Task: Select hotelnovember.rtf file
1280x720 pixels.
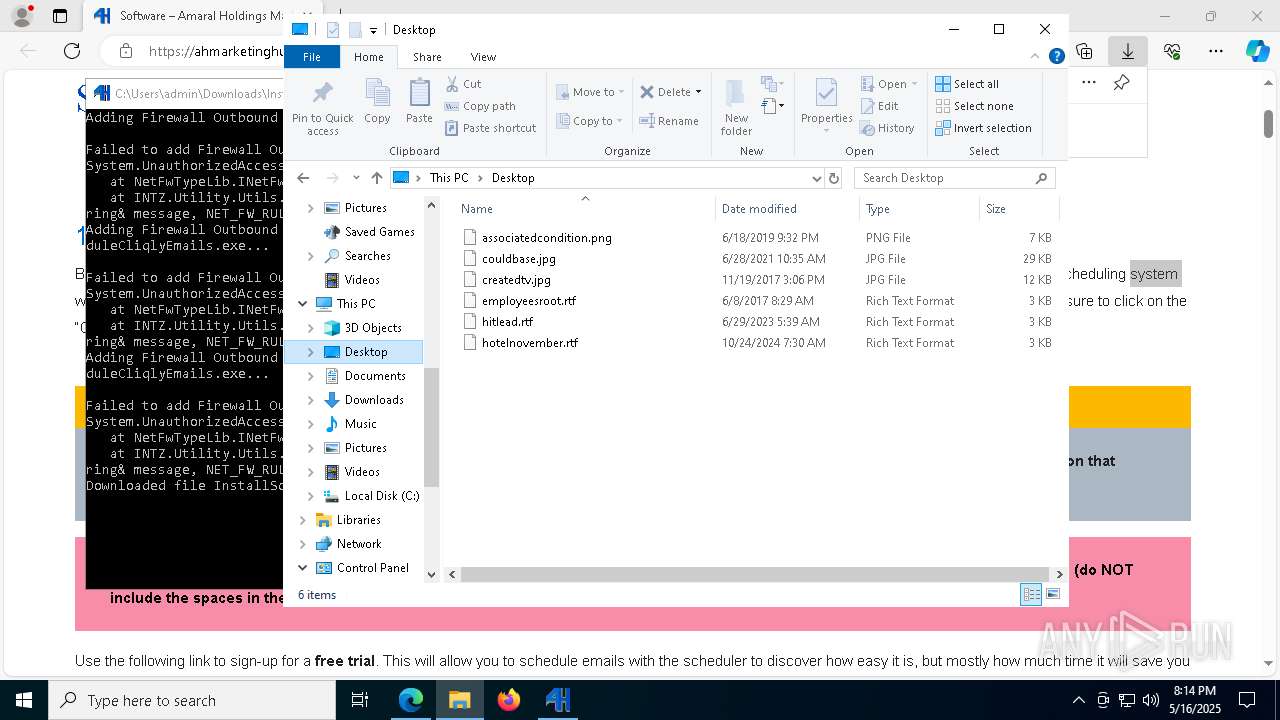Action: [x=529, y=343]
